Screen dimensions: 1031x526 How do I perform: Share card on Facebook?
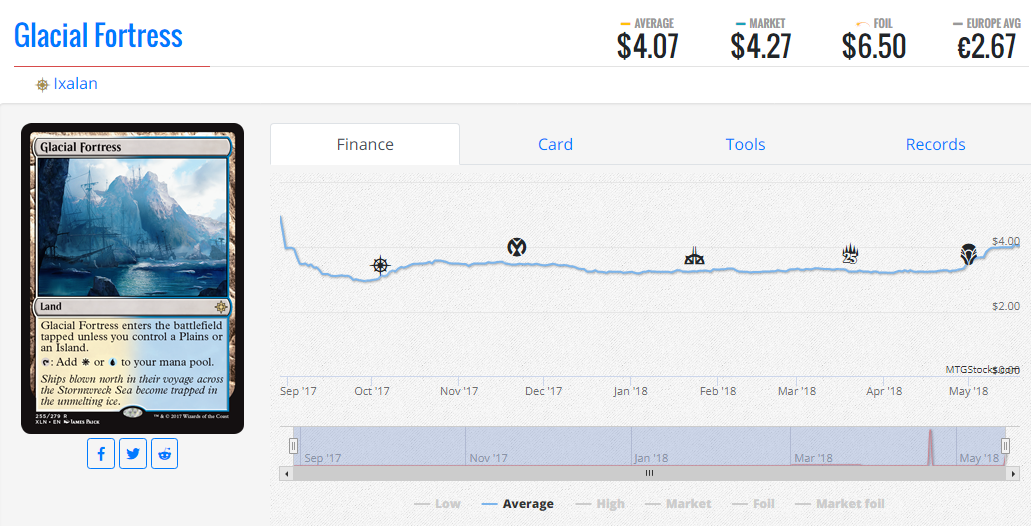[101, 454]
